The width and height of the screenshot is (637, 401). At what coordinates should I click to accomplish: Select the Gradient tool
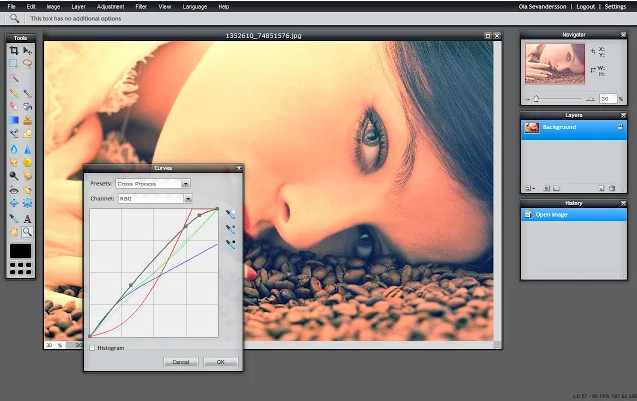[x=14, y=119]
